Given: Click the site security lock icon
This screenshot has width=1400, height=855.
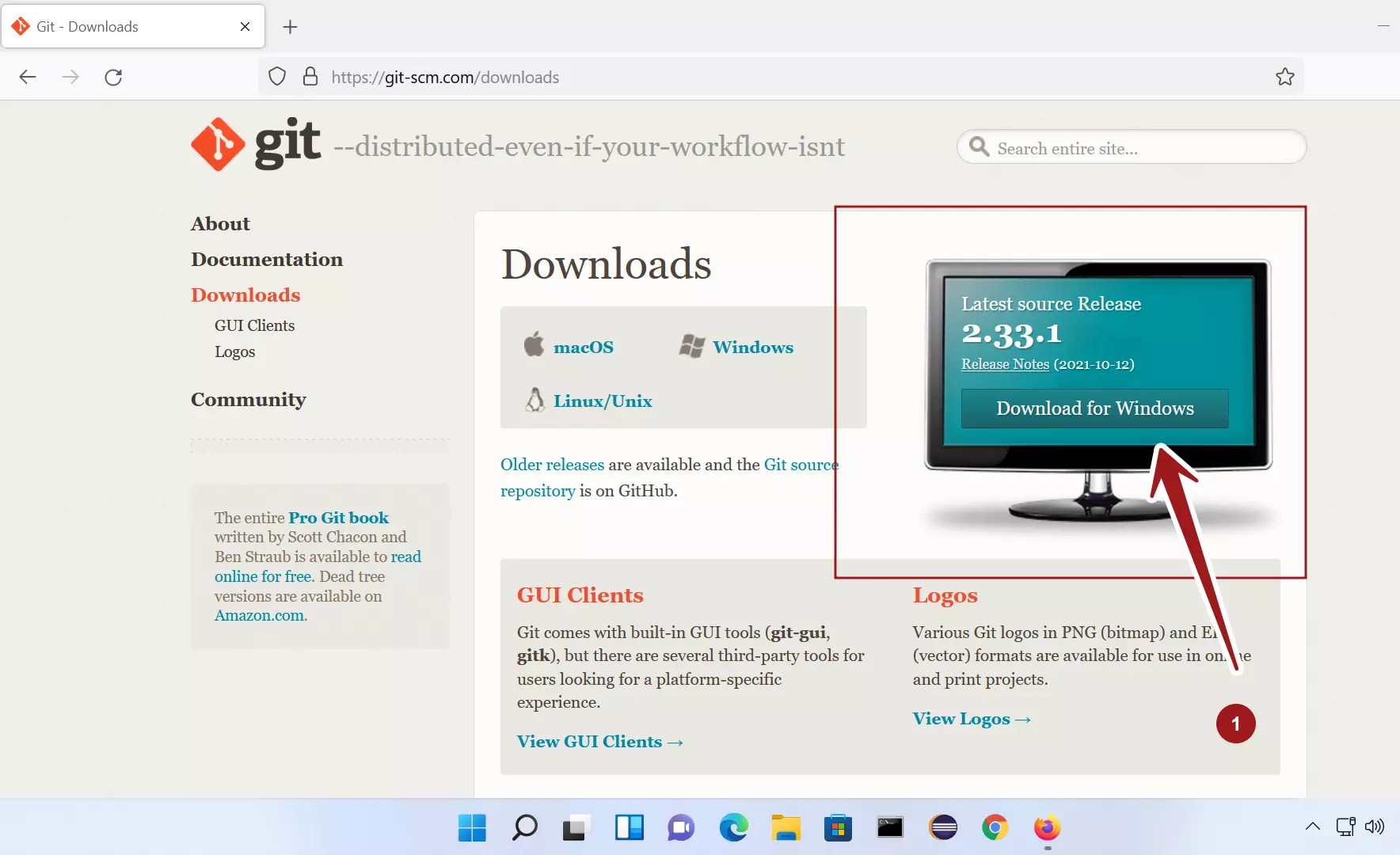Looking at the screenshot, I should [x=310, y=77].
